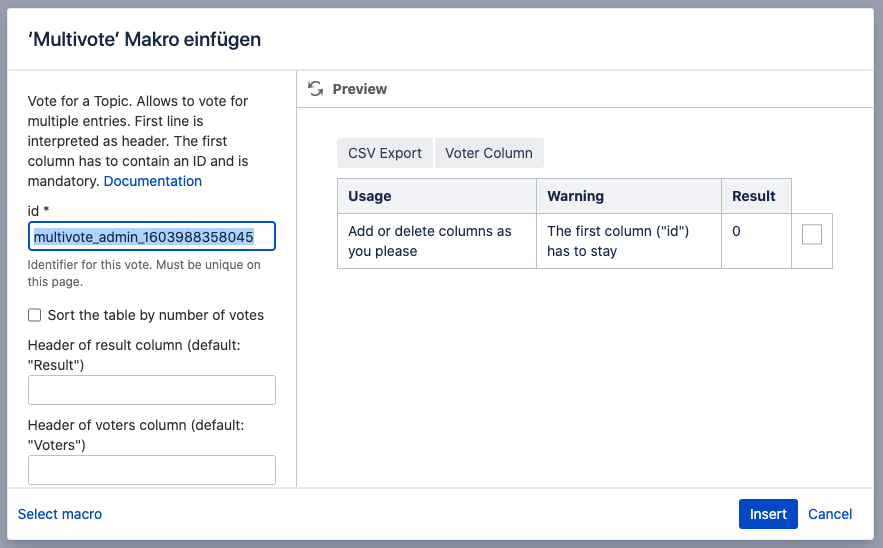Tick the vote checkbox in the table row

pyautogui.click(x=811, y=234)
